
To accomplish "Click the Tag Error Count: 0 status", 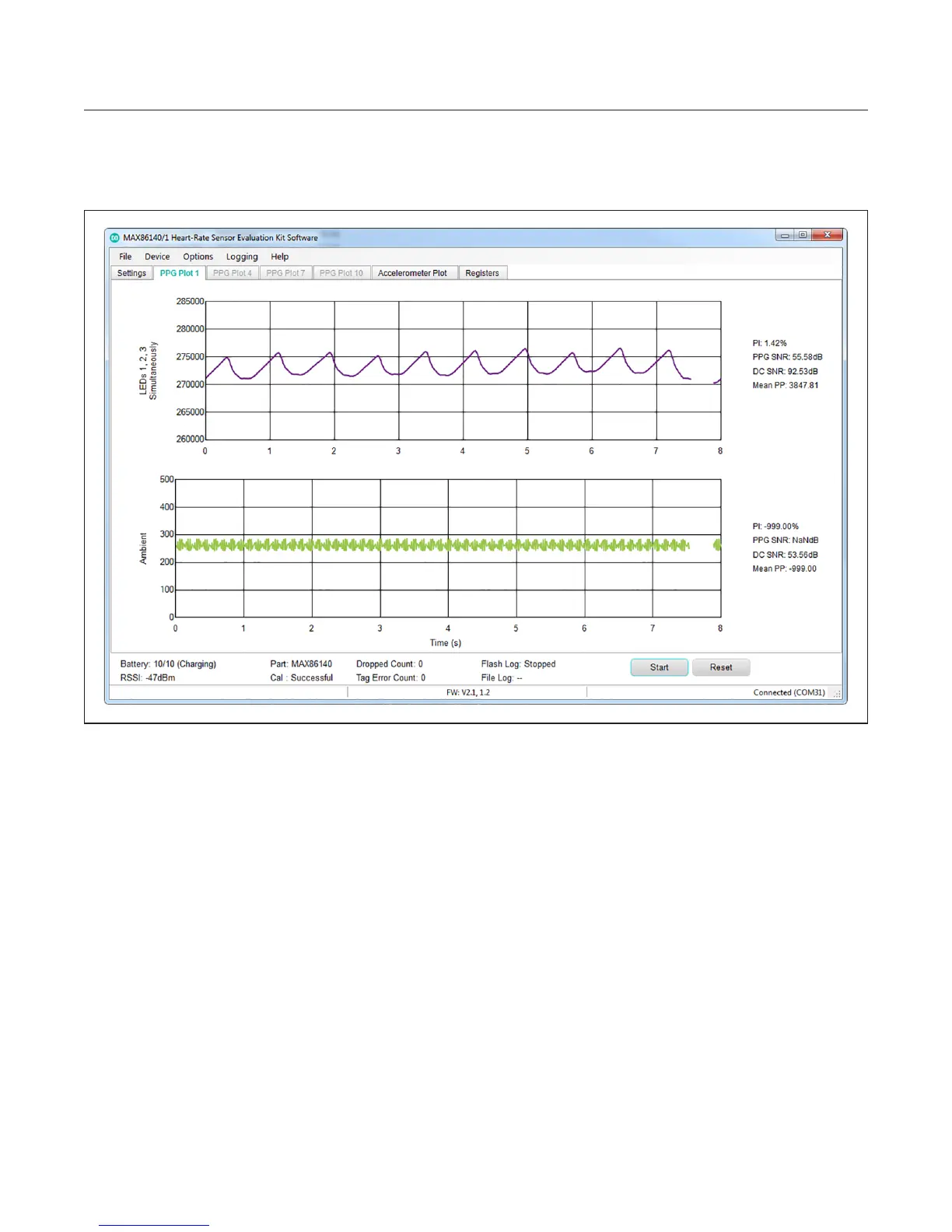I will [x=390, y=678].
